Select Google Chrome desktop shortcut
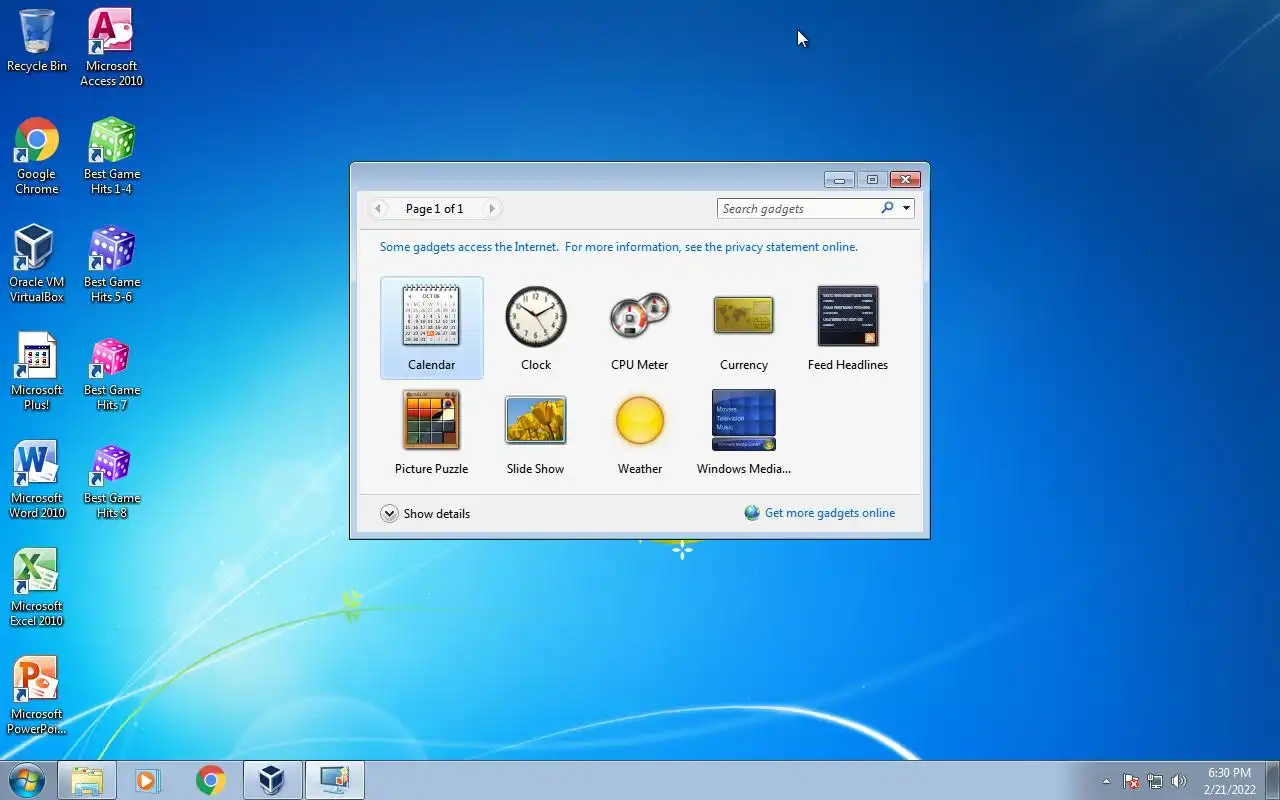1280x800 pixels. [37, 156]
